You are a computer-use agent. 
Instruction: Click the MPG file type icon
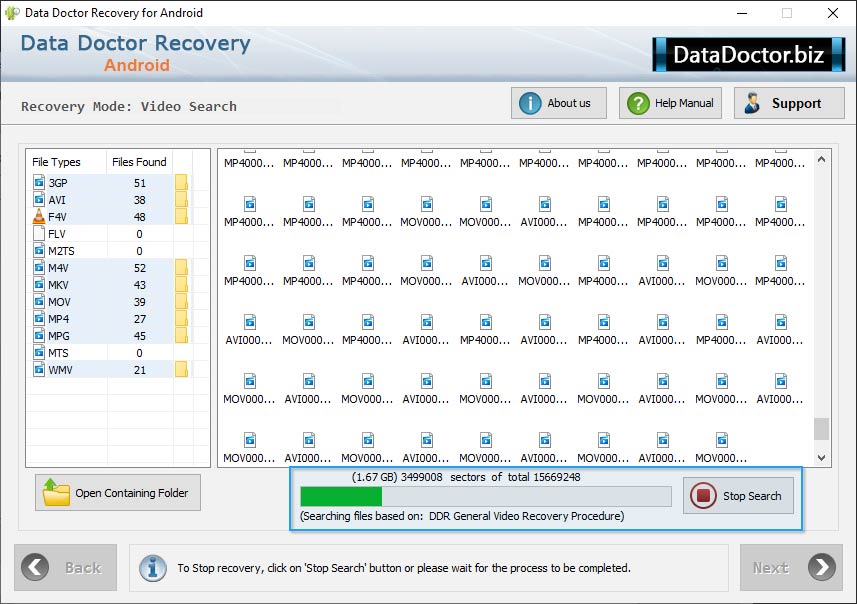point(39,335)
